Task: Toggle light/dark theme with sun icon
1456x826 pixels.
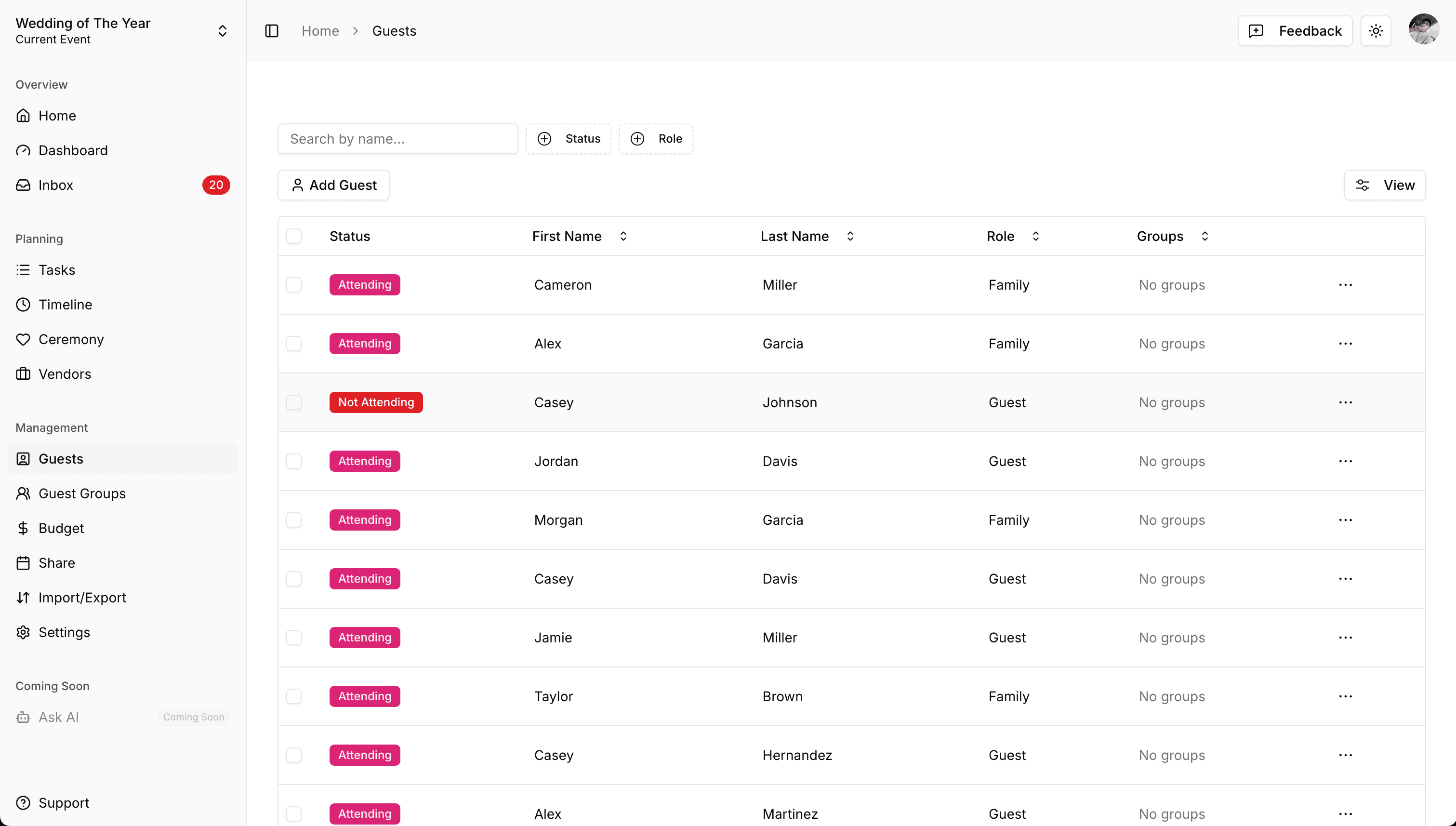Action: point(1376,31)
